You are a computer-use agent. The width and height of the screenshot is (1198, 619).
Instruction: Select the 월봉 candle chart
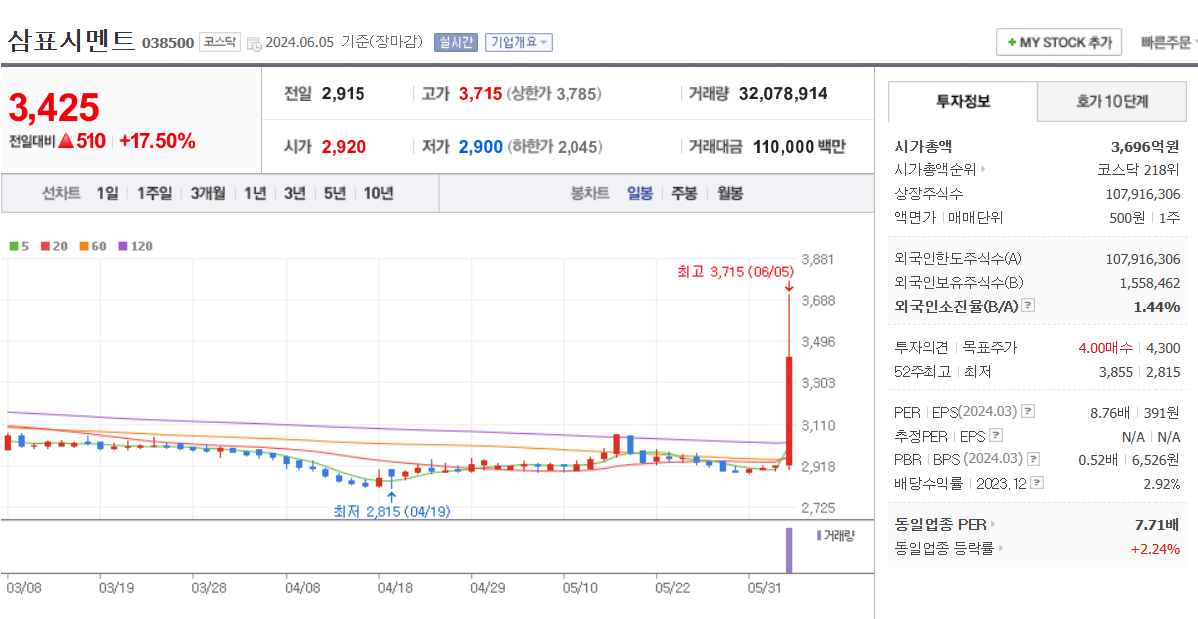point(730,193)
